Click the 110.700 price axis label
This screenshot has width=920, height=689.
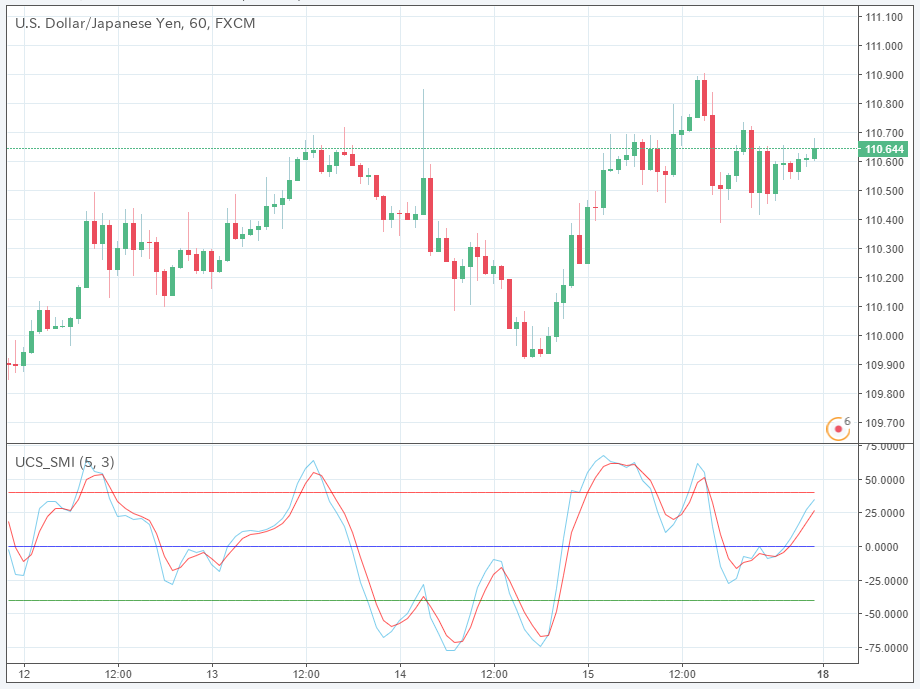(884, 133)
